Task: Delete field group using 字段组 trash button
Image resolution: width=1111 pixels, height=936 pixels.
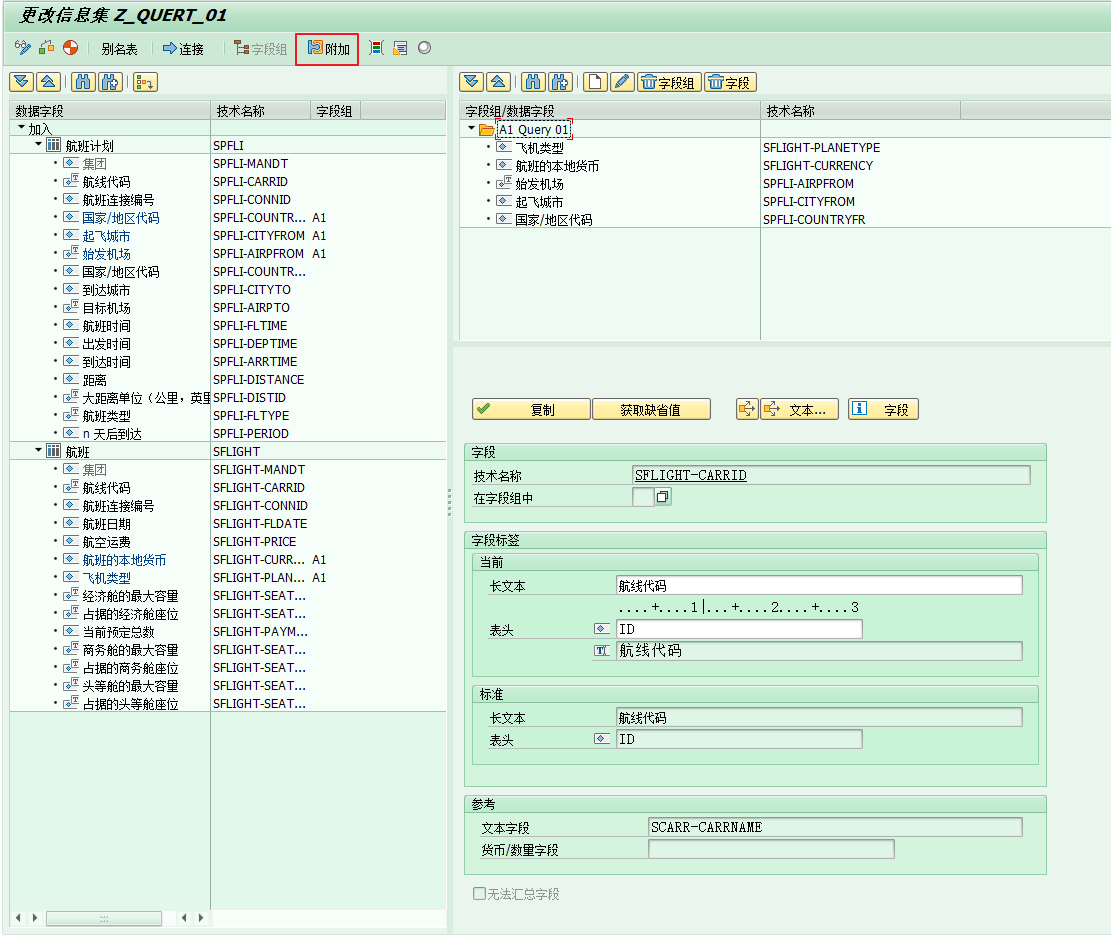Action: [668, 82]
